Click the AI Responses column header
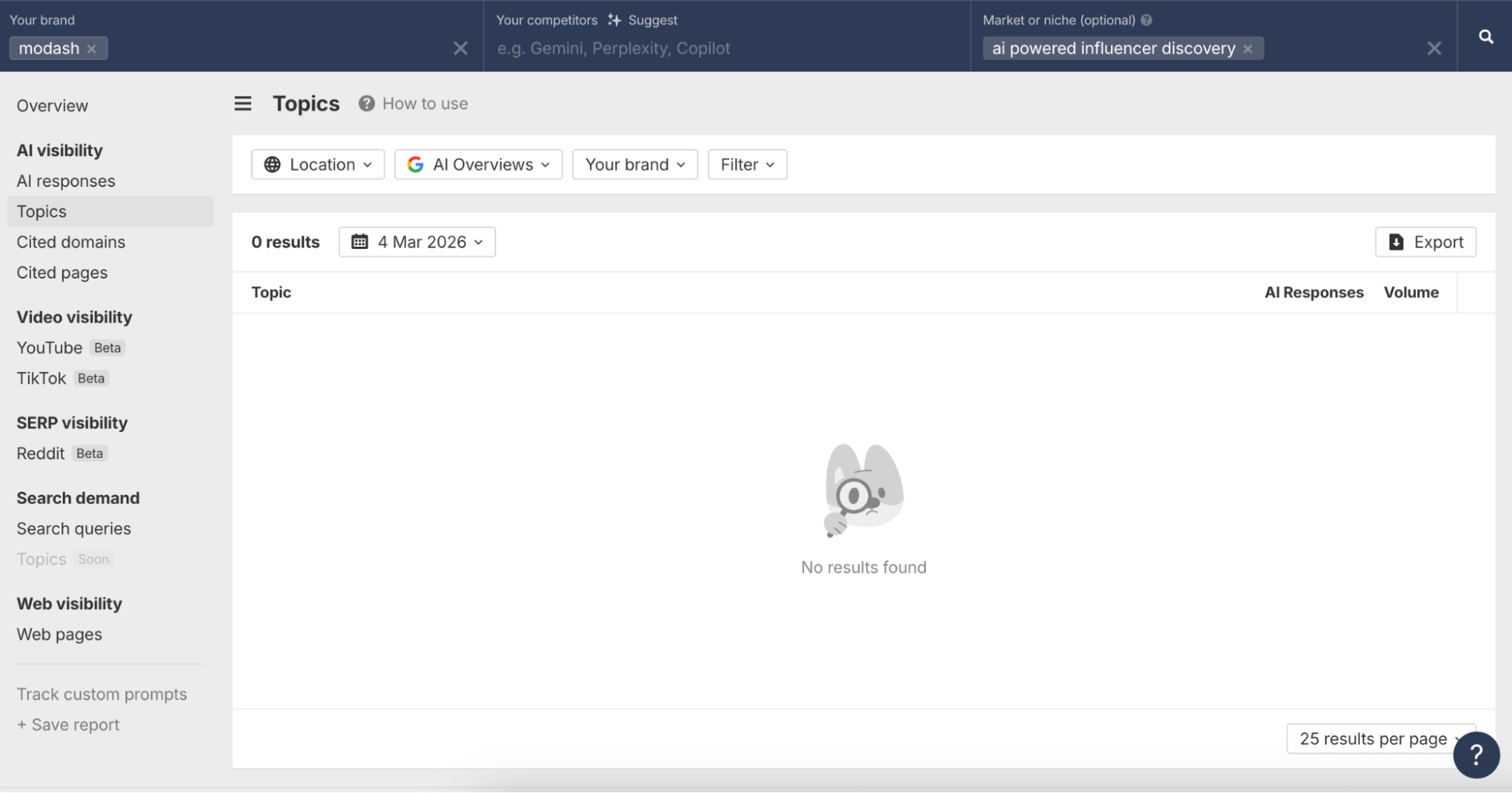 (1314, 292)
